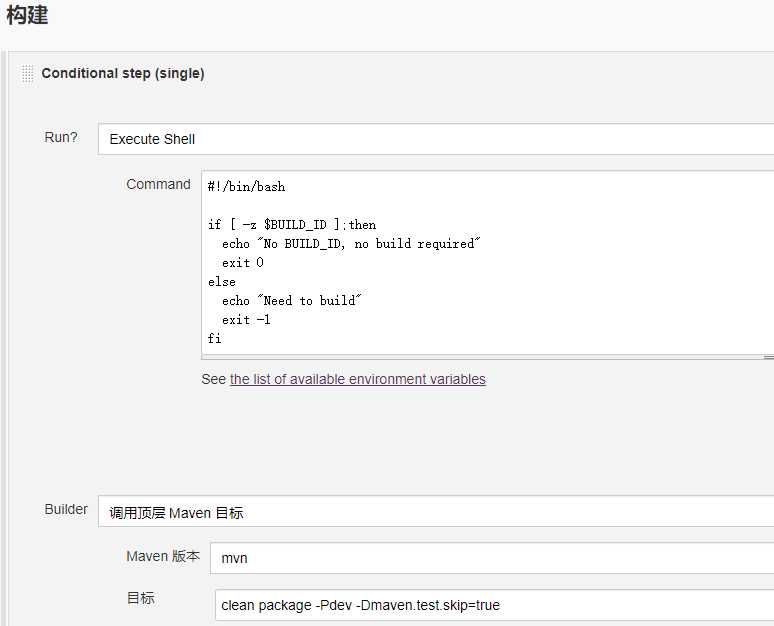Click the "else" line in script
This screenshot has height=626, width=774.
coord(222,282)
